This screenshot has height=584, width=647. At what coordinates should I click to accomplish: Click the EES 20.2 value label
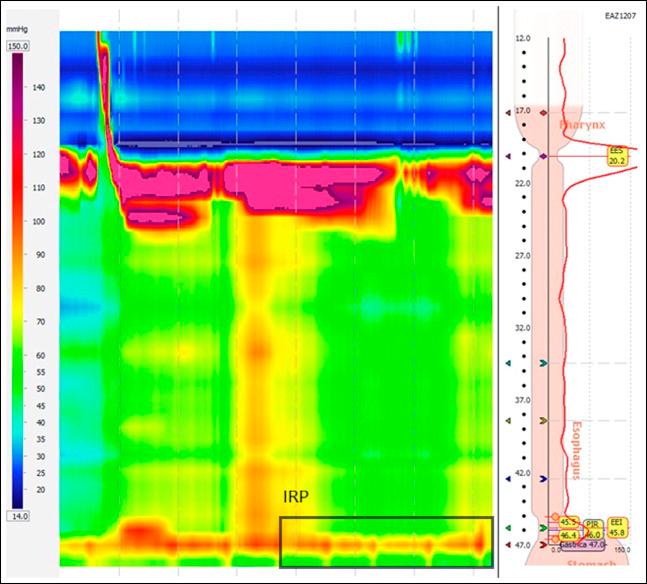[x=617, y=155]
